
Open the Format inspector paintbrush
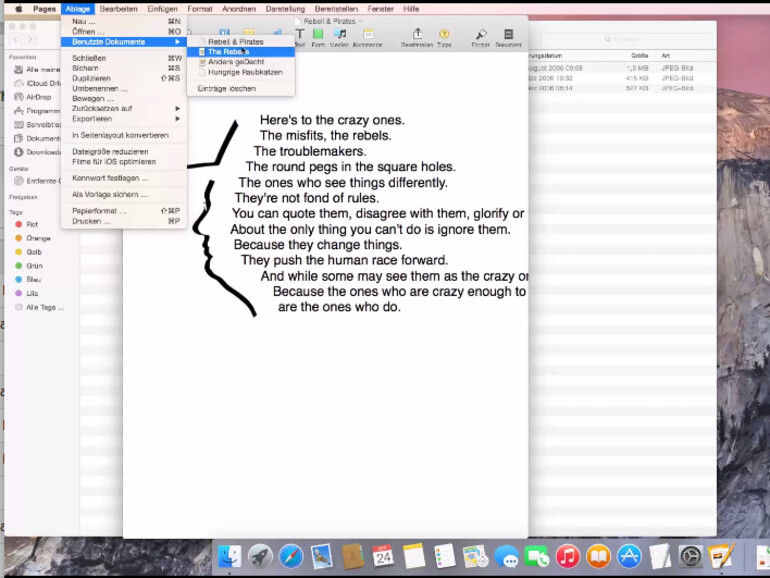481,37
